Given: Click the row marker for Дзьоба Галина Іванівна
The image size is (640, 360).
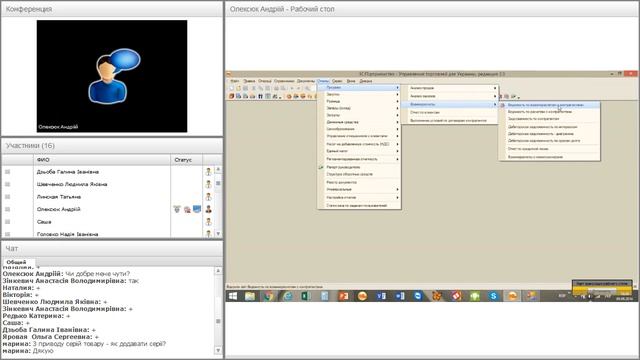Looking at the screenshot, I should (7, 172).
